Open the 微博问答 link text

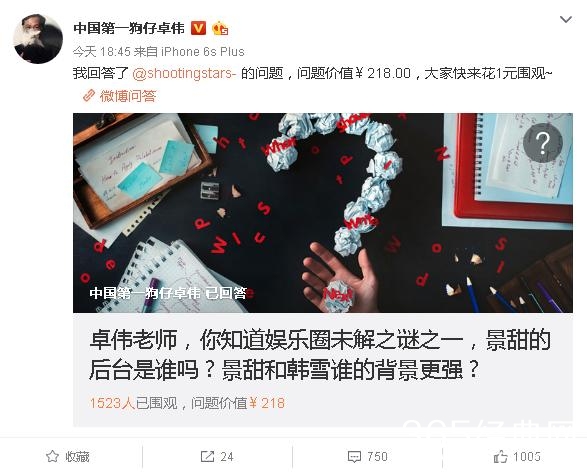pyautogui.click(x=127, y=96)
